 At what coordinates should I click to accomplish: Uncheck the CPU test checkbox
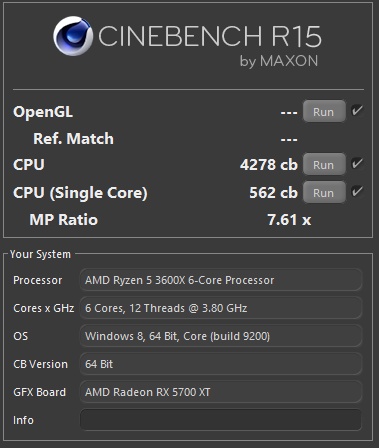[357, 163]
